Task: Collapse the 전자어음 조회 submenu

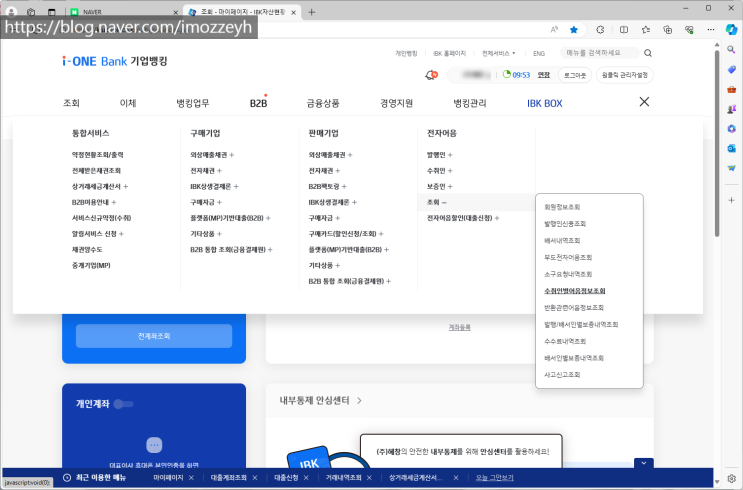Action: (x=444, y=202)
